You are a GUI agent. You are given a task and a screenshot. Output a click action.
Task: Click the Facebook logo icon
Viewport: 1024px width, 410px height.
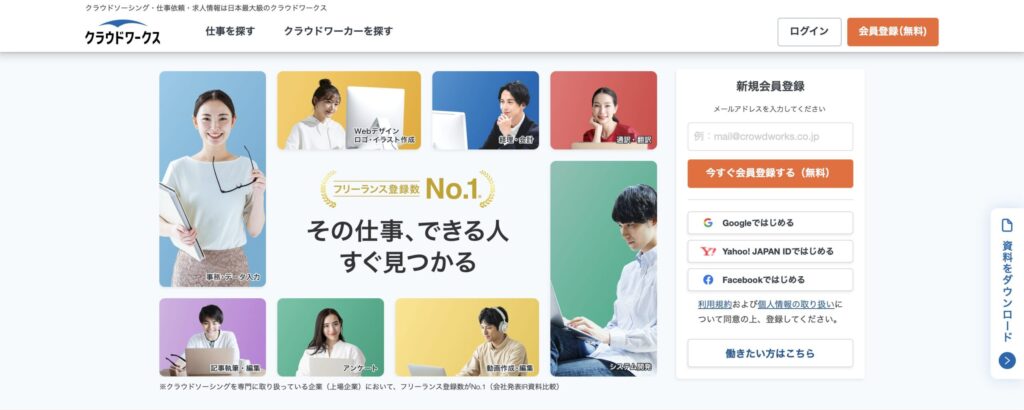pos(708,279)
